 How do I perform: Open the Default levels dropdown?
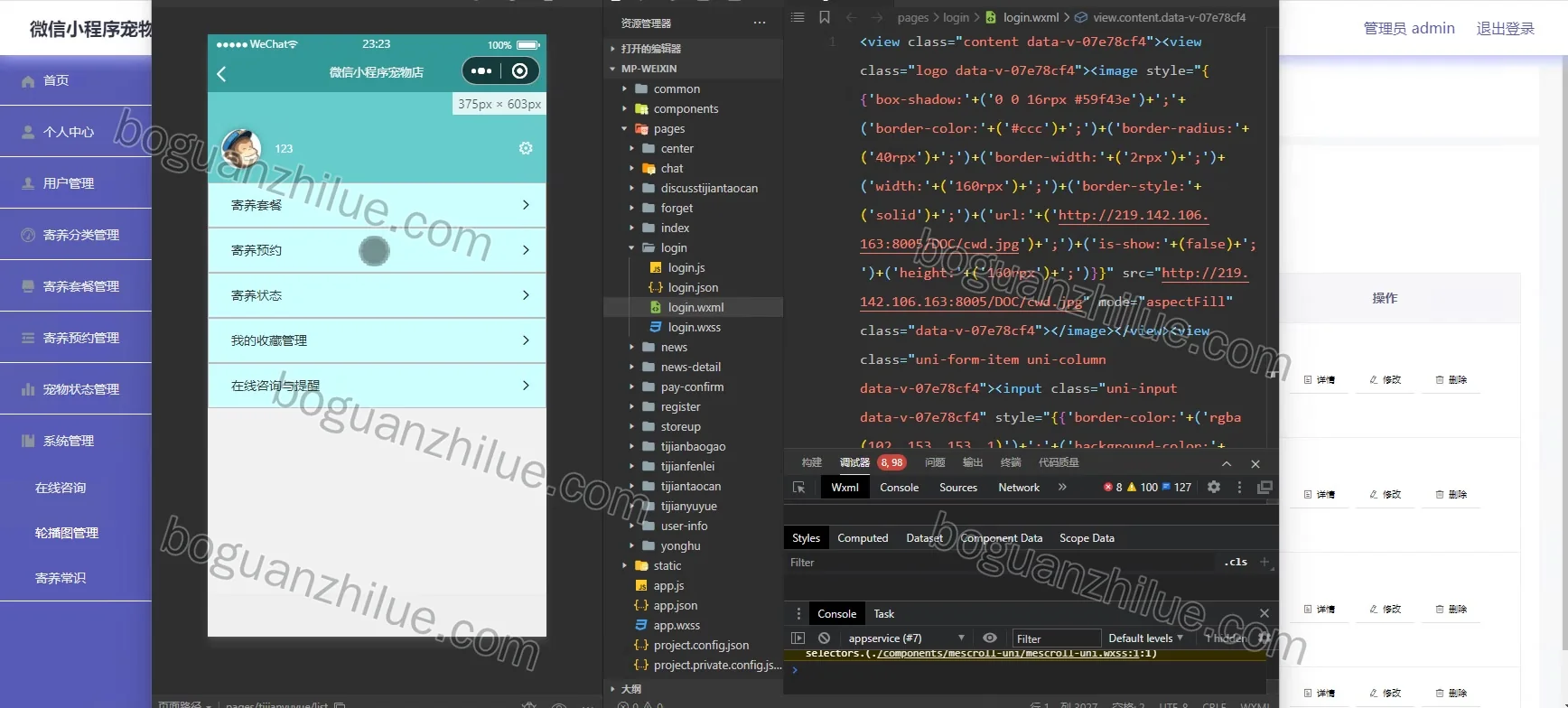1145,638
